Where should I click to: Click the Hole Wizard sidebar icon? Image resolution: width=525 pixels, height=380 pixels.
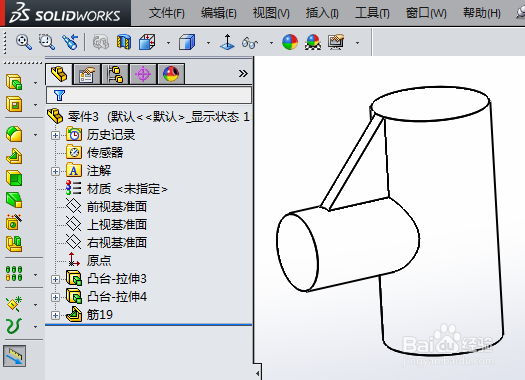click(14, 222)
